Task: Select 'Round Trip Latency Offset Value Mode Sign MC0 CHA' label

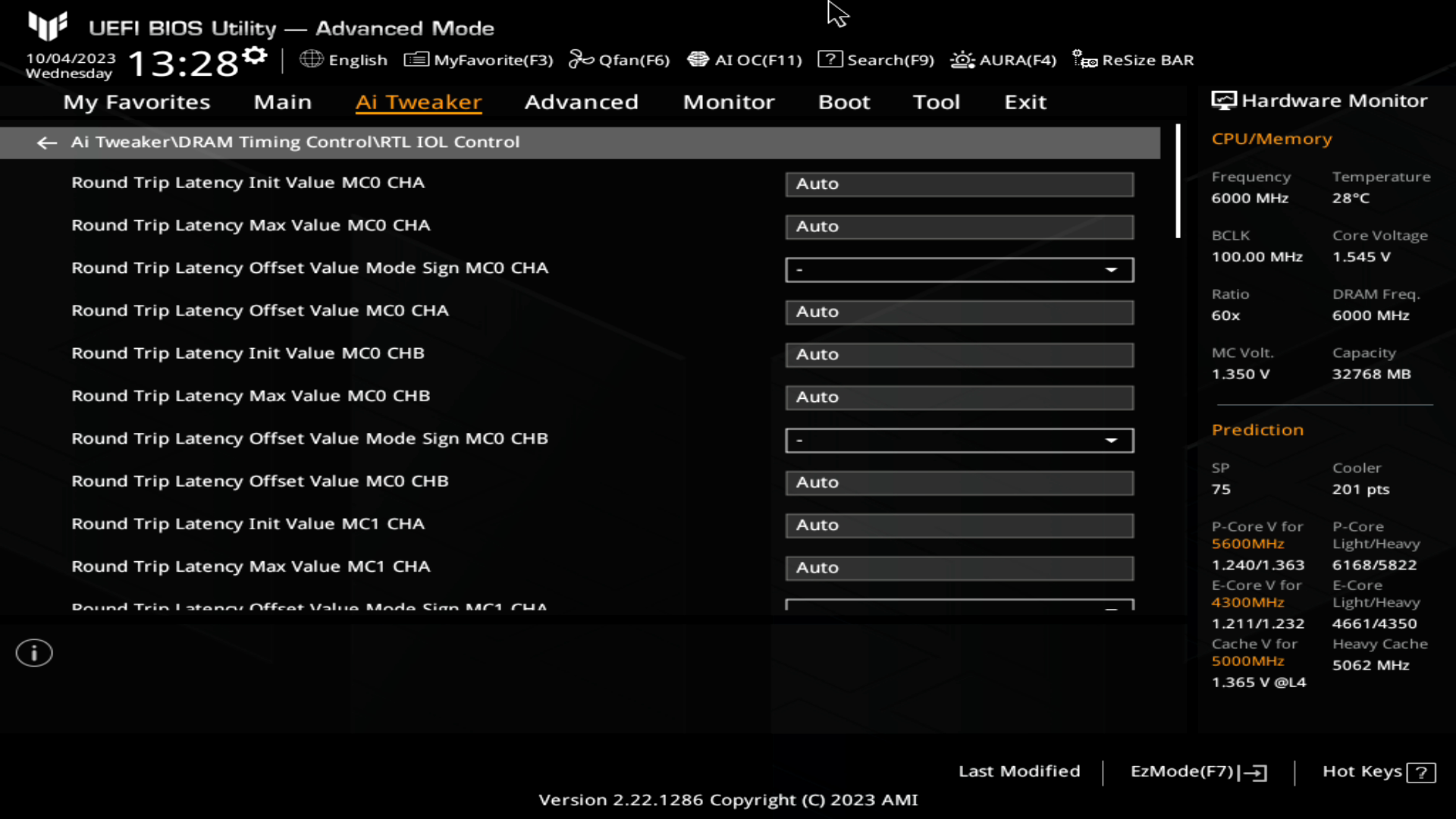Action: click(309, 268)
